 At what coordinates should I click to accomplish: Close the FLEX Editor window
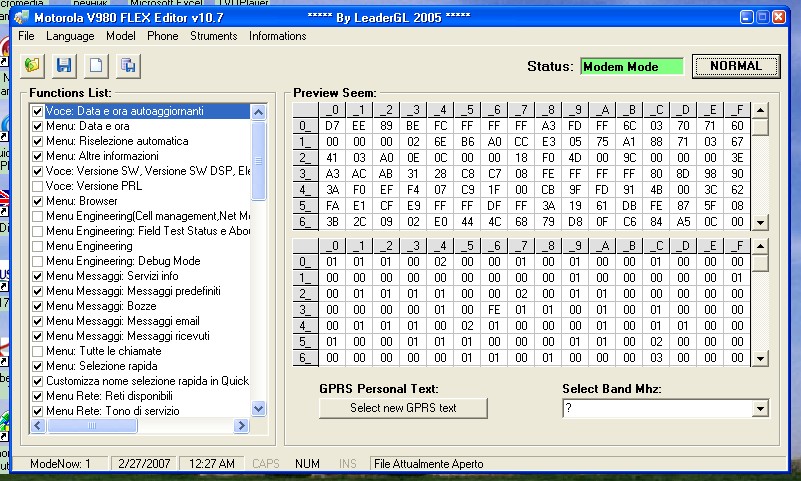click(x=779, y=17)
